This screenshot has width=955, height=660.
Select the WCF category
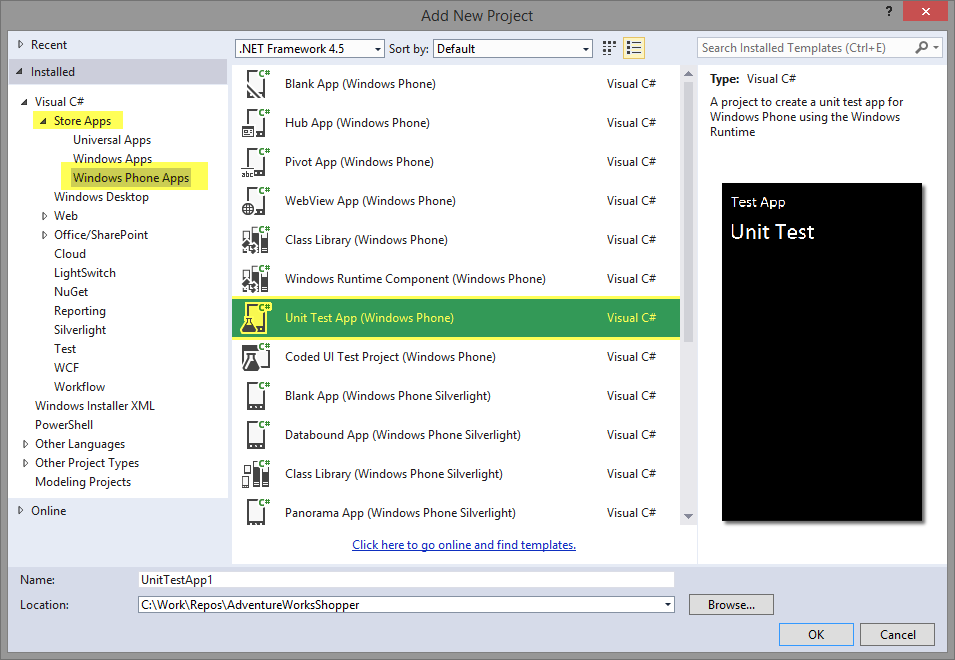tap(66, 368)
